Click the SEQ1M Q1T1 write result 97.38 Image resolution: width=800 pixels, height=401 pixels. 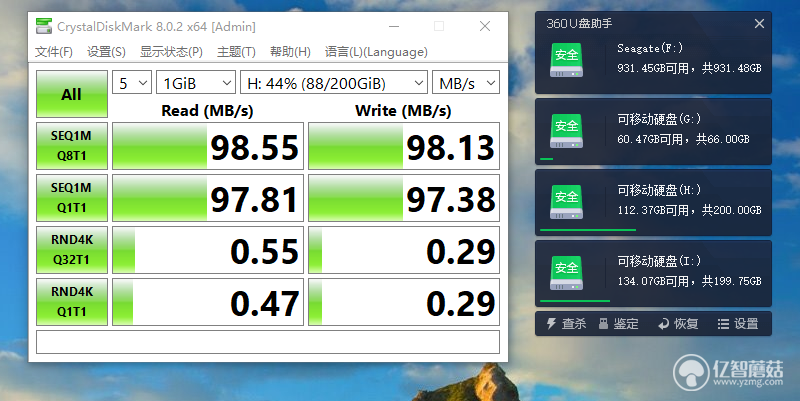[x=404, y=198]
